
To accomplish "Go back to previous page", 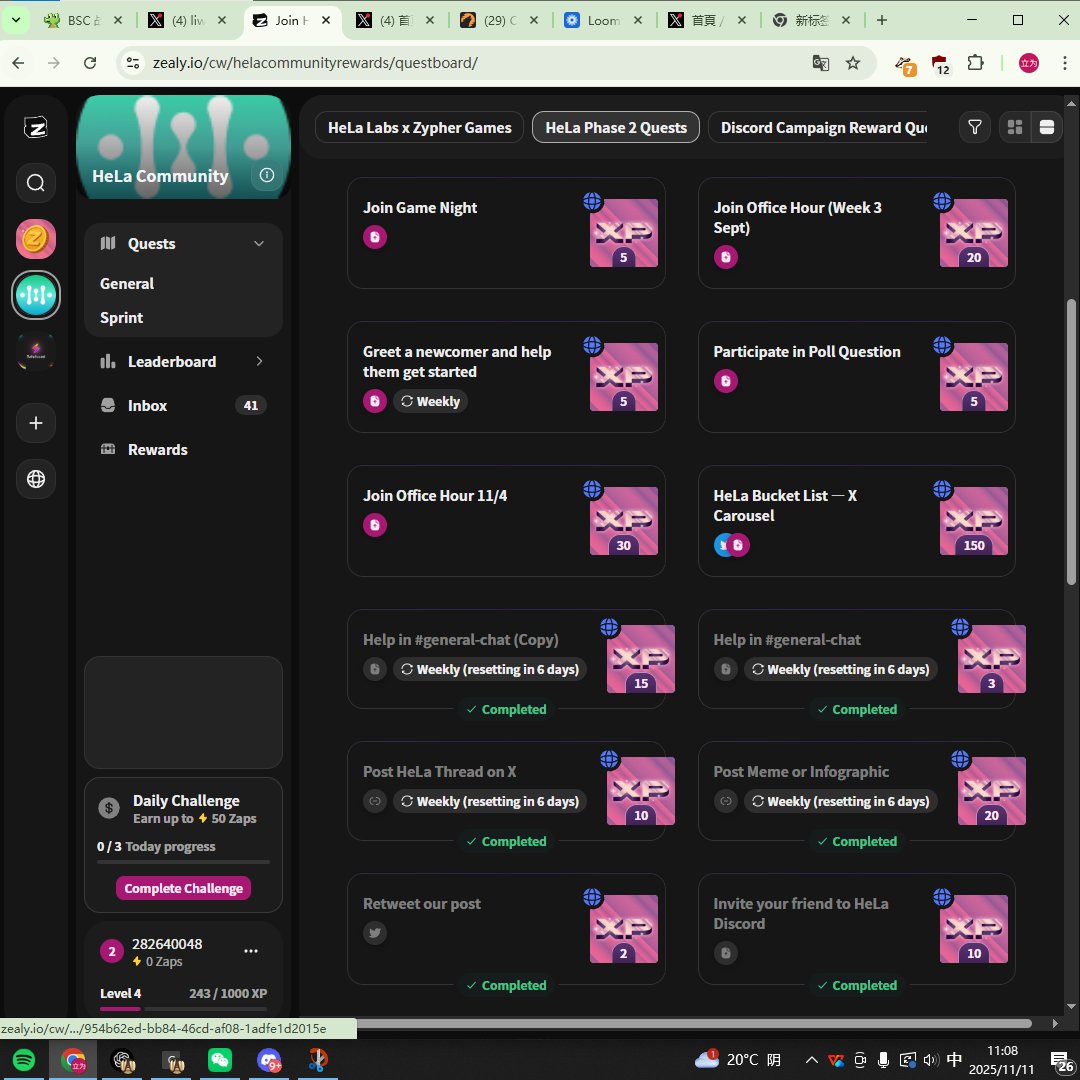I will [x=19, y=63].
